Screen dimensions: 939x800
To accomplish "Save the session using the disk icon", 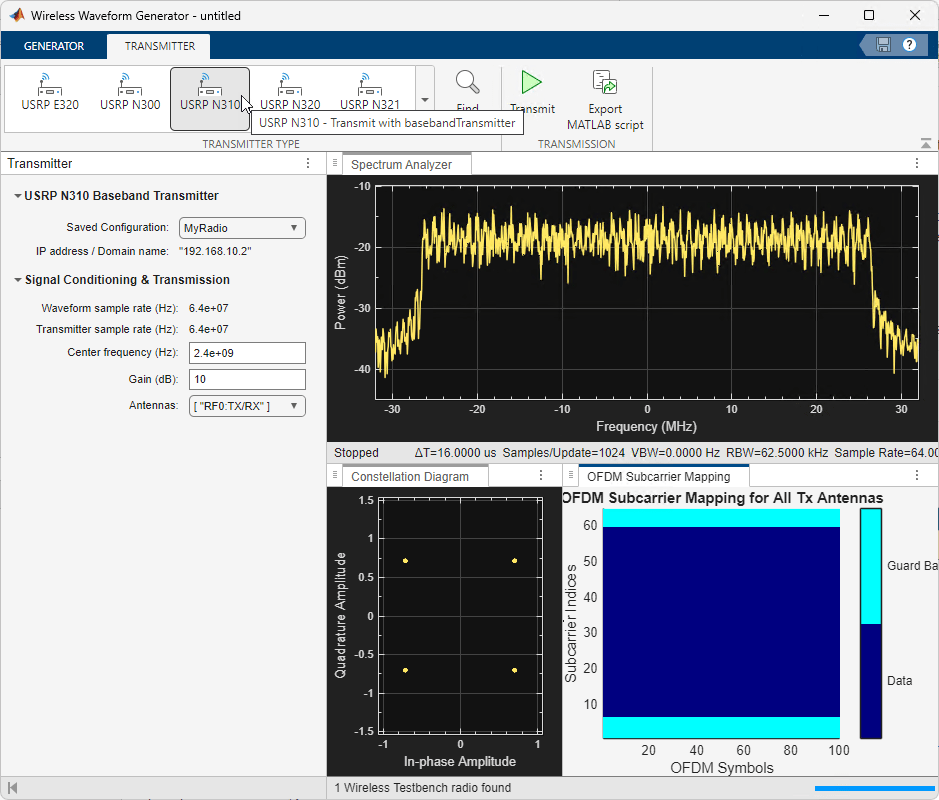I will (884, 45).
